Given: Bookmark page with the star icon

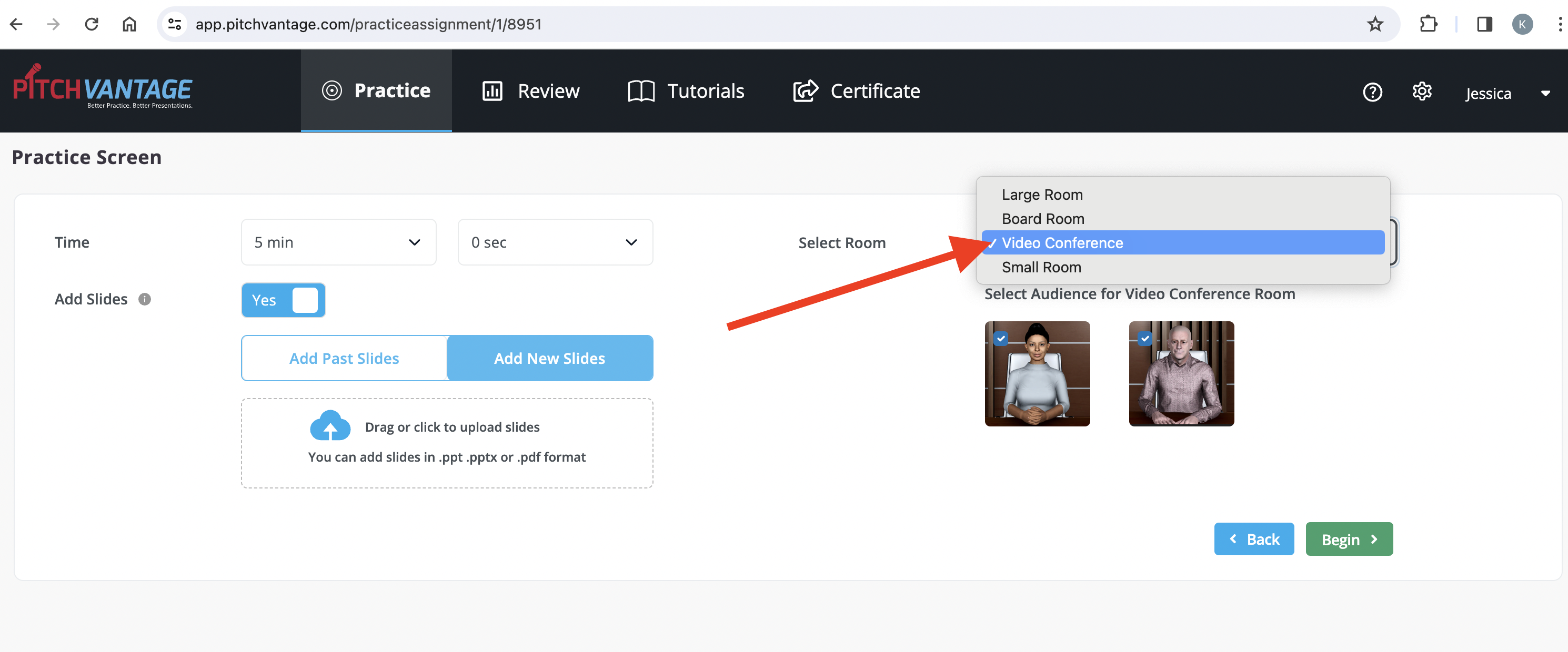Looking at the screenshot, I should 1375,24.
